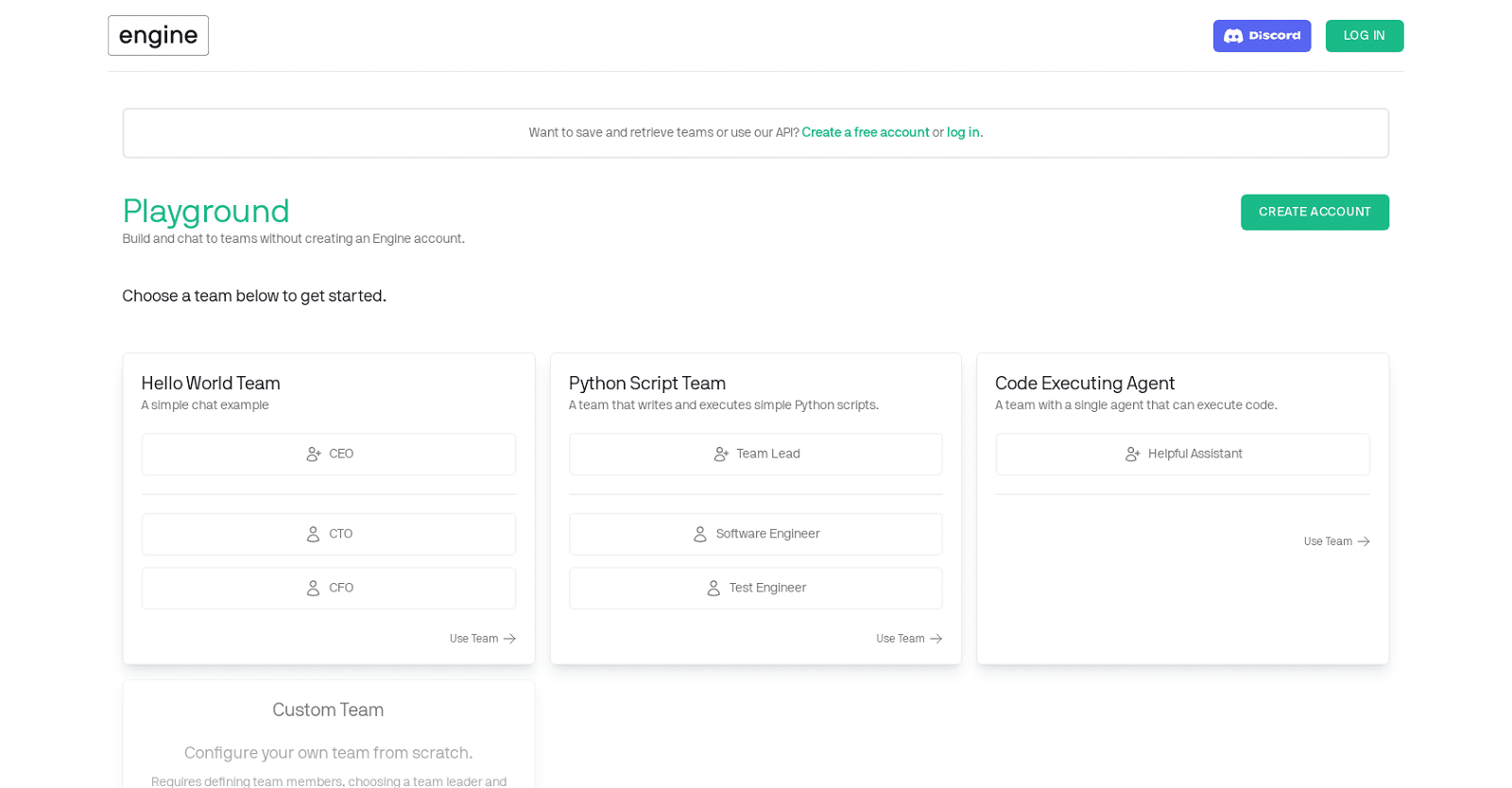Screen dimensions: 1512x788
Task: Select the Helpful Assistant agent box
Action: [1182, 454]
